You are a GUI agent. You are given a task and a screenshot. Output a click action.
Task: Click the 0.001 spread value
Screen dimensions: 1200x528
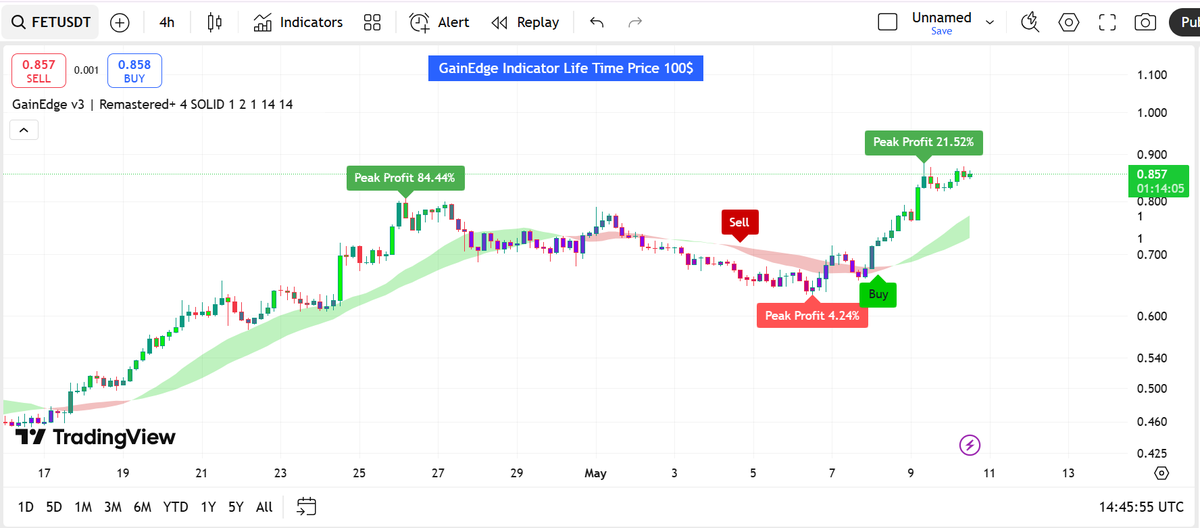86,70
